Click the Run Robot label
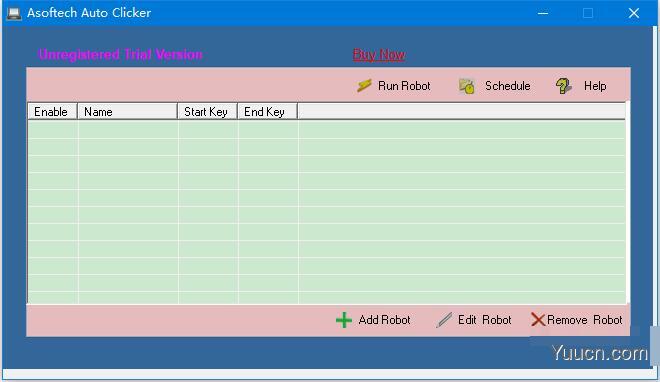660x382 pixels. 404,86
